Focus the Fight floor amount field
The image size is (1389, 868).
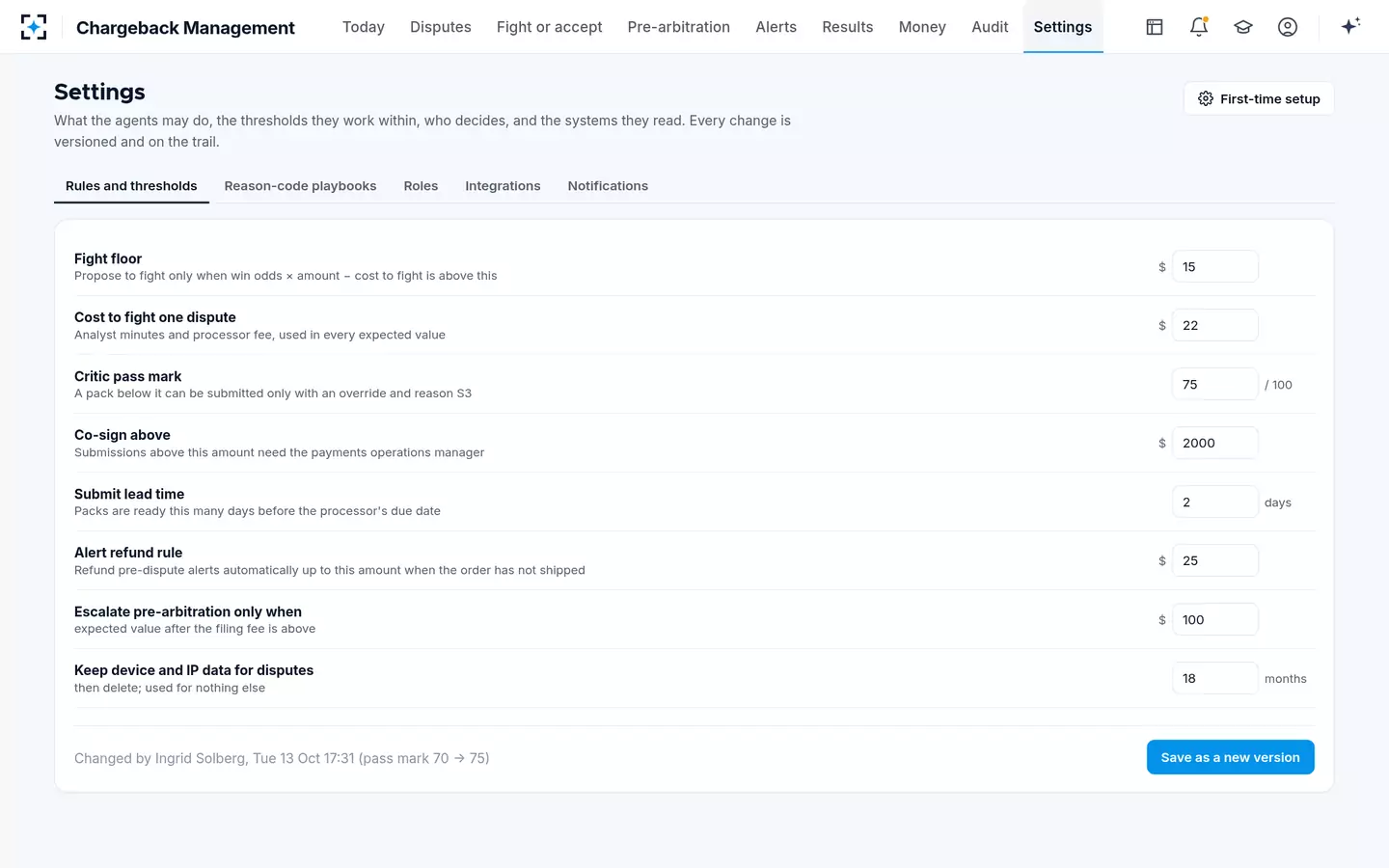point(1214,267)
